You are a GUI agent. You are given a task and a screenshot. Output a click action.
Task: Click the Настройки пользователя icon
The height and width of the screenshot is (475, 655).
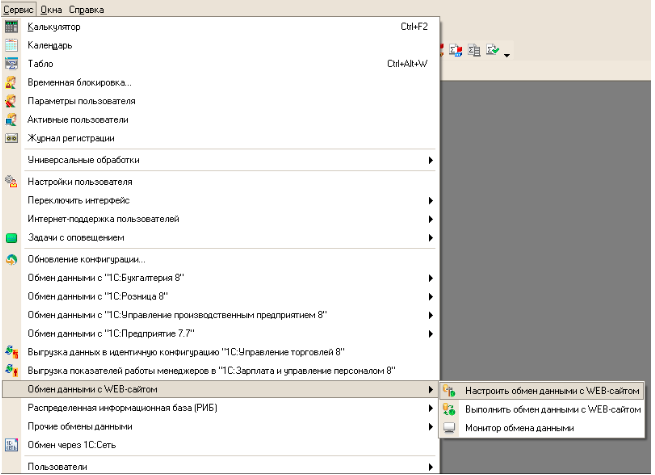tap(11, 181)
